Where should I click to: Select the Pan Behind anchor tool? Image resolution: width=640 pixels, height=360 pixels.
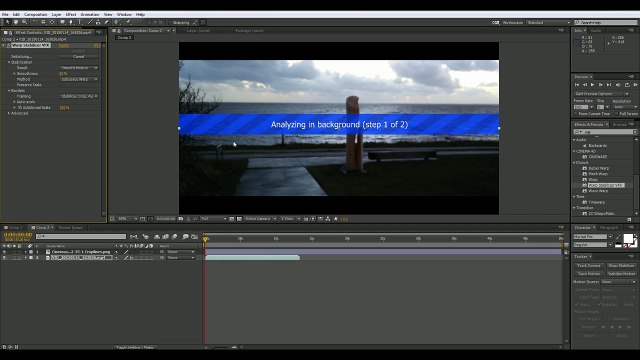52,22
